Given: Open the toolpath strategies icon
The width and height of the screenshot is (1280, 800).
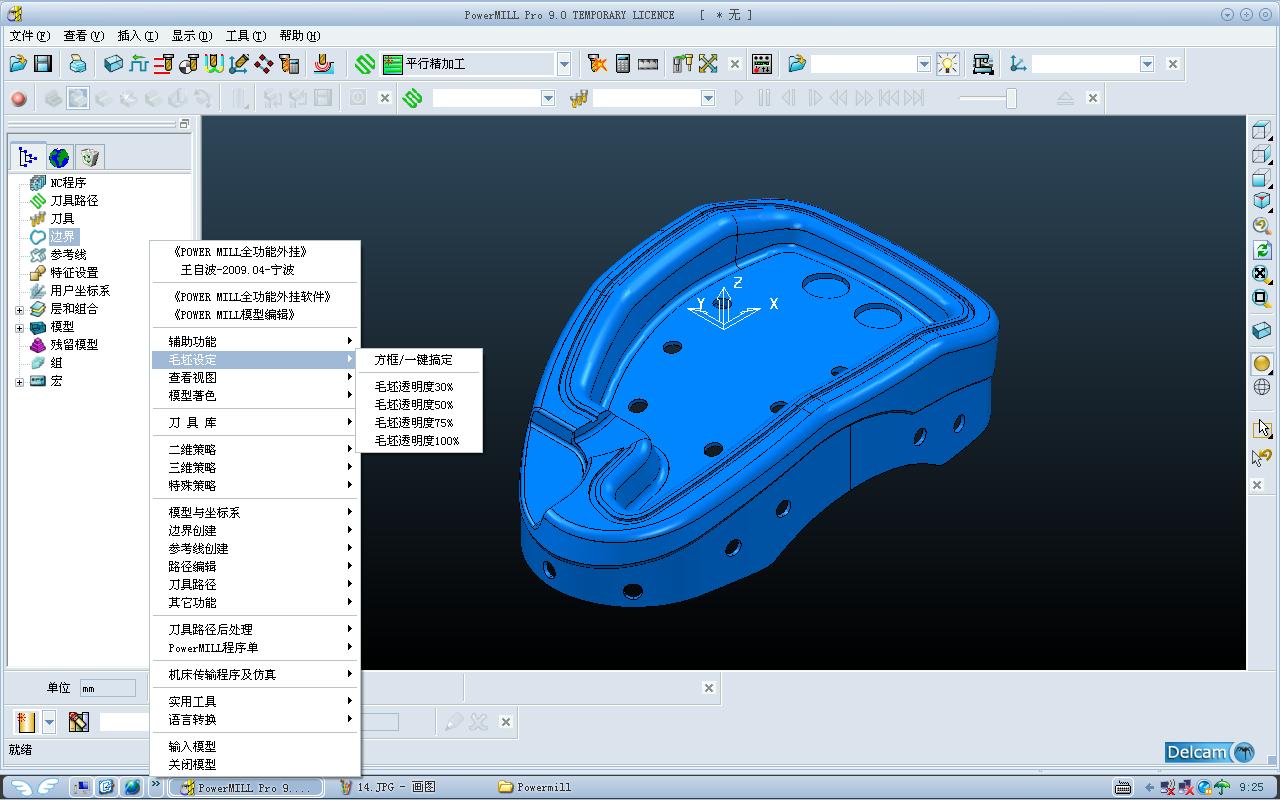Looking at the screenshot, I should [323, 63].
